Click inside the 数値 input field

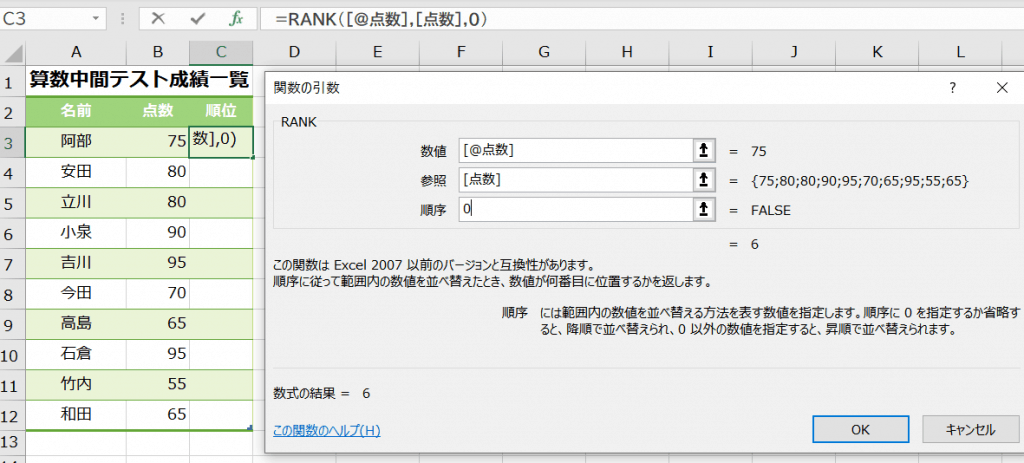pos(575,150)
